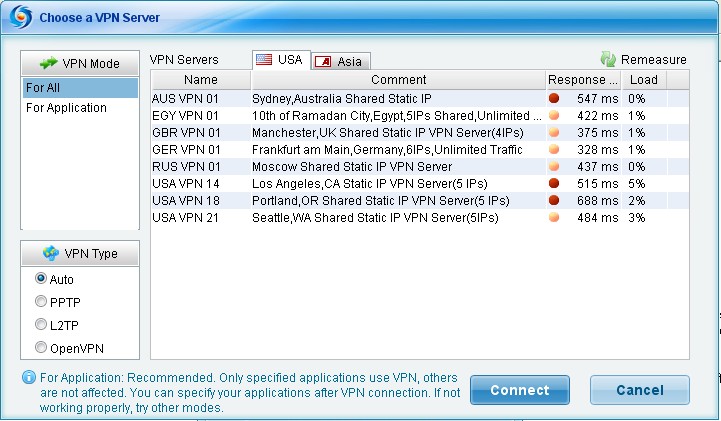Image resolution: width=721 pixels, height=421 pixels.
Task: Click the green arrows VPN Mode icon
Action: (48, 63)
